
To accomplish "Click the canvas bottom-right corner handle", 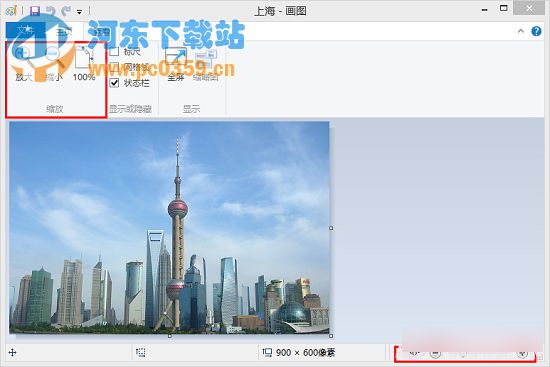I will point(331,336).
